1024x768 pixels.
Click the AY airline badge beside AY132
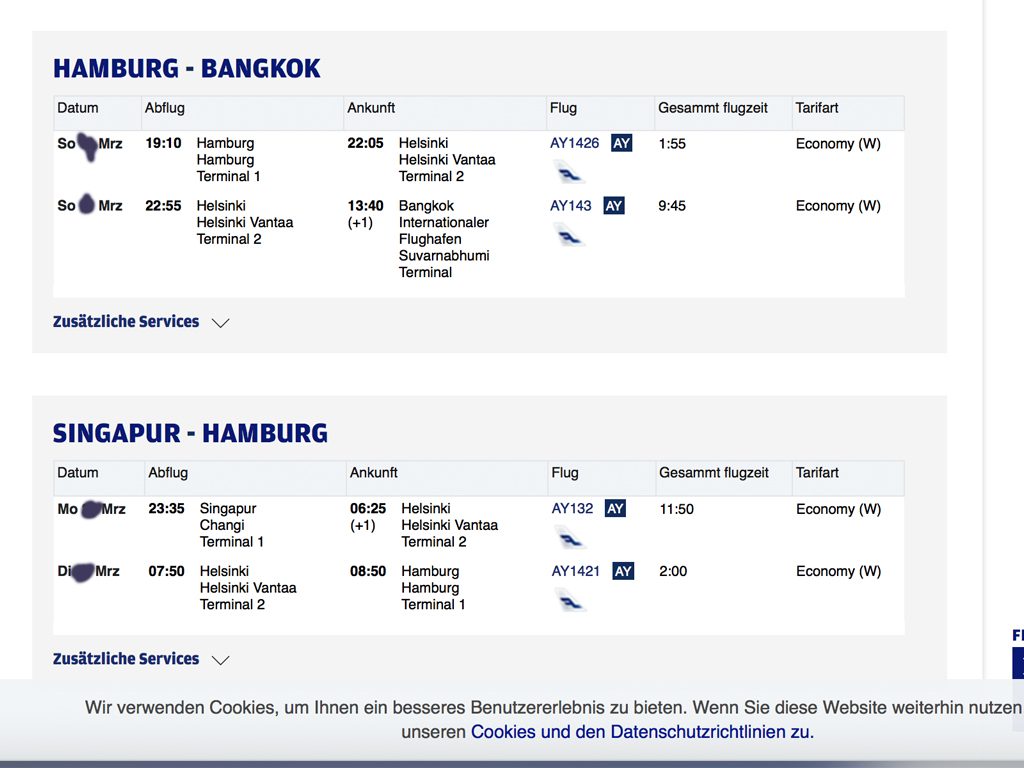pos(615,509)
